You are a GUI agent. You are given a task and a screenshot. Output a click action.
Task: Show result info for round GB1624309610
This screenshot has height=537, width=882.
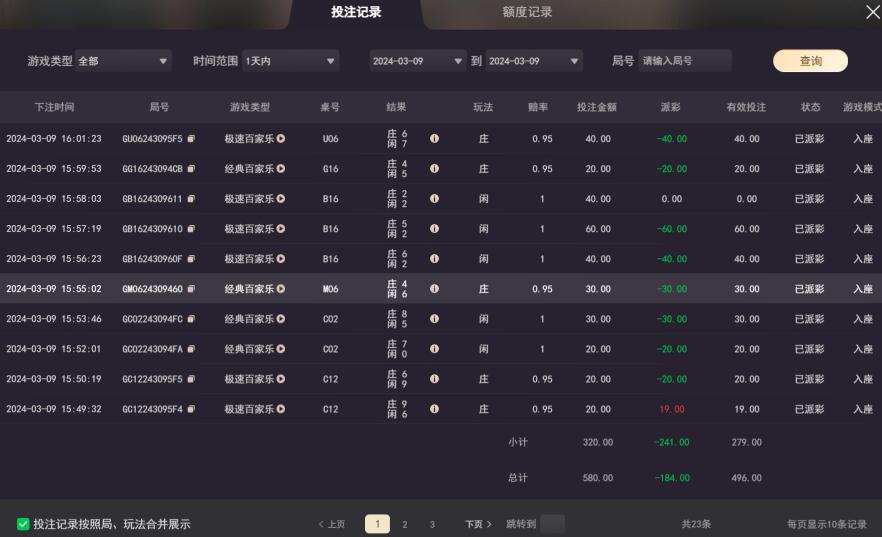434,229
